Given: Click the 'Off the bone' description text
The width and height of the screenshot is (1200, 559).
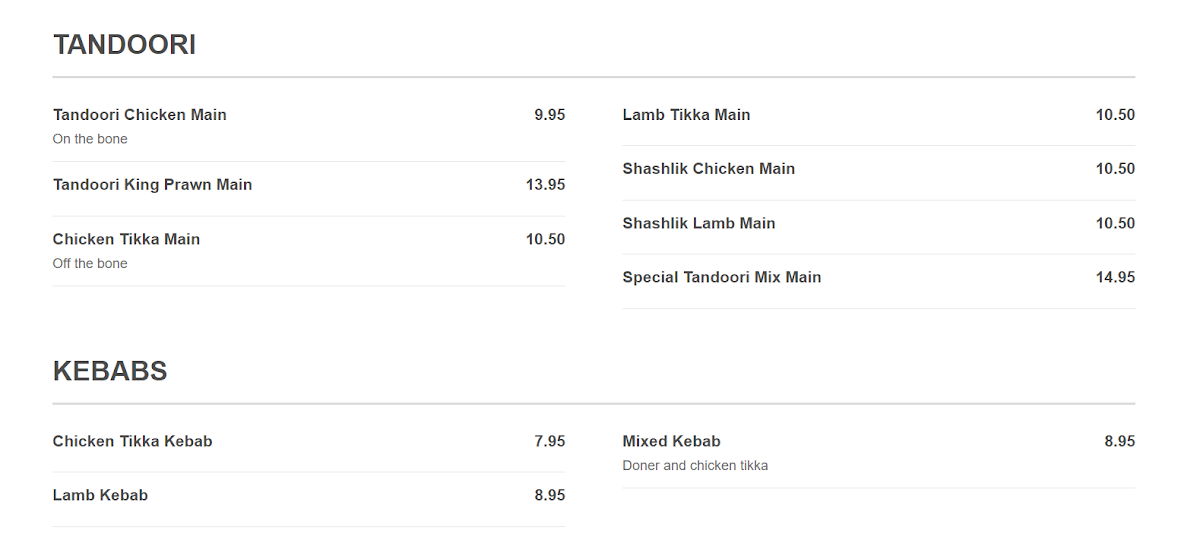Looking at the screenshot, I should click(x=90, y=264).
